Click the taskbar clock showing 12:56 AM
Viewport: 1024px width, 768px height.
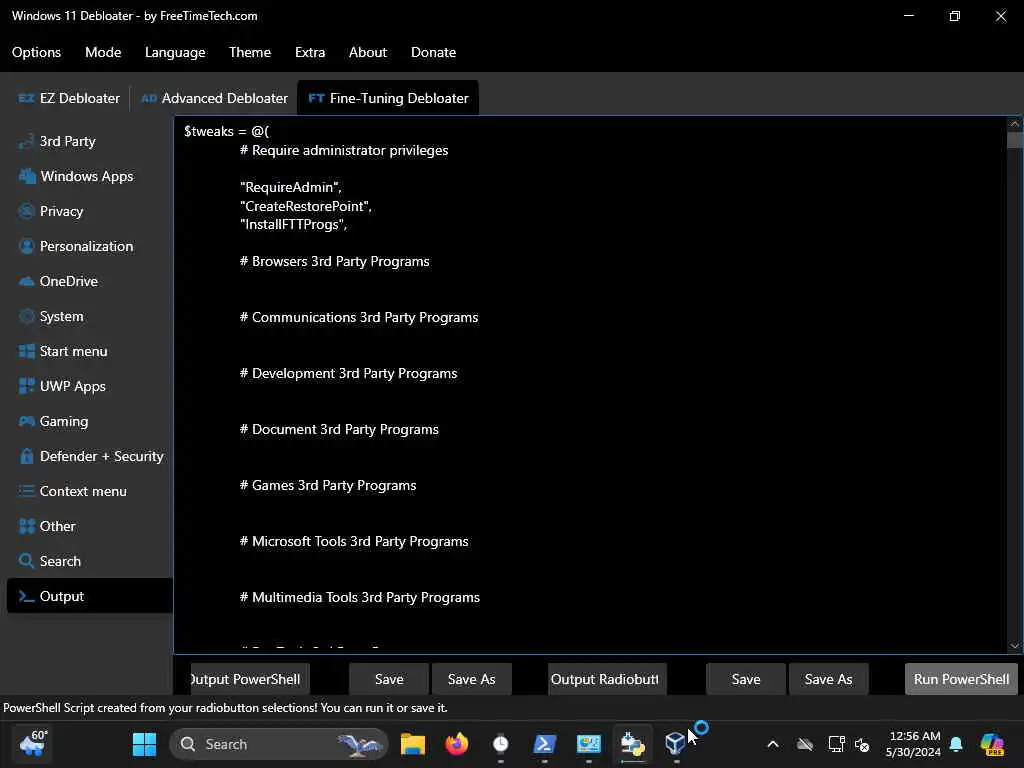(x=914, y=744)
